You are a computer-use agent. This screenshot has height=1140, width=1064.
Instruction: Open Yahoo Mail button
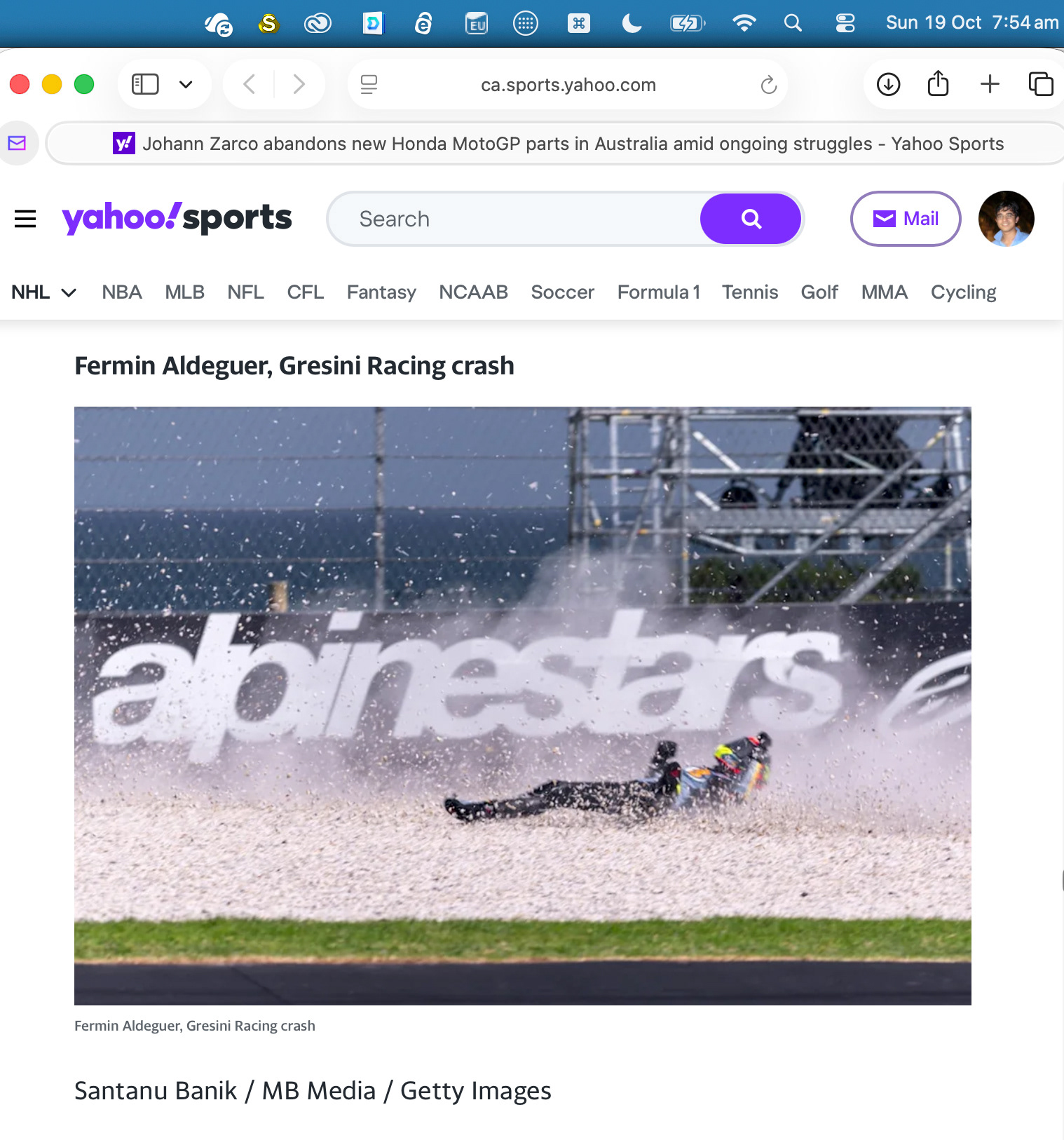tap(906, 219)
